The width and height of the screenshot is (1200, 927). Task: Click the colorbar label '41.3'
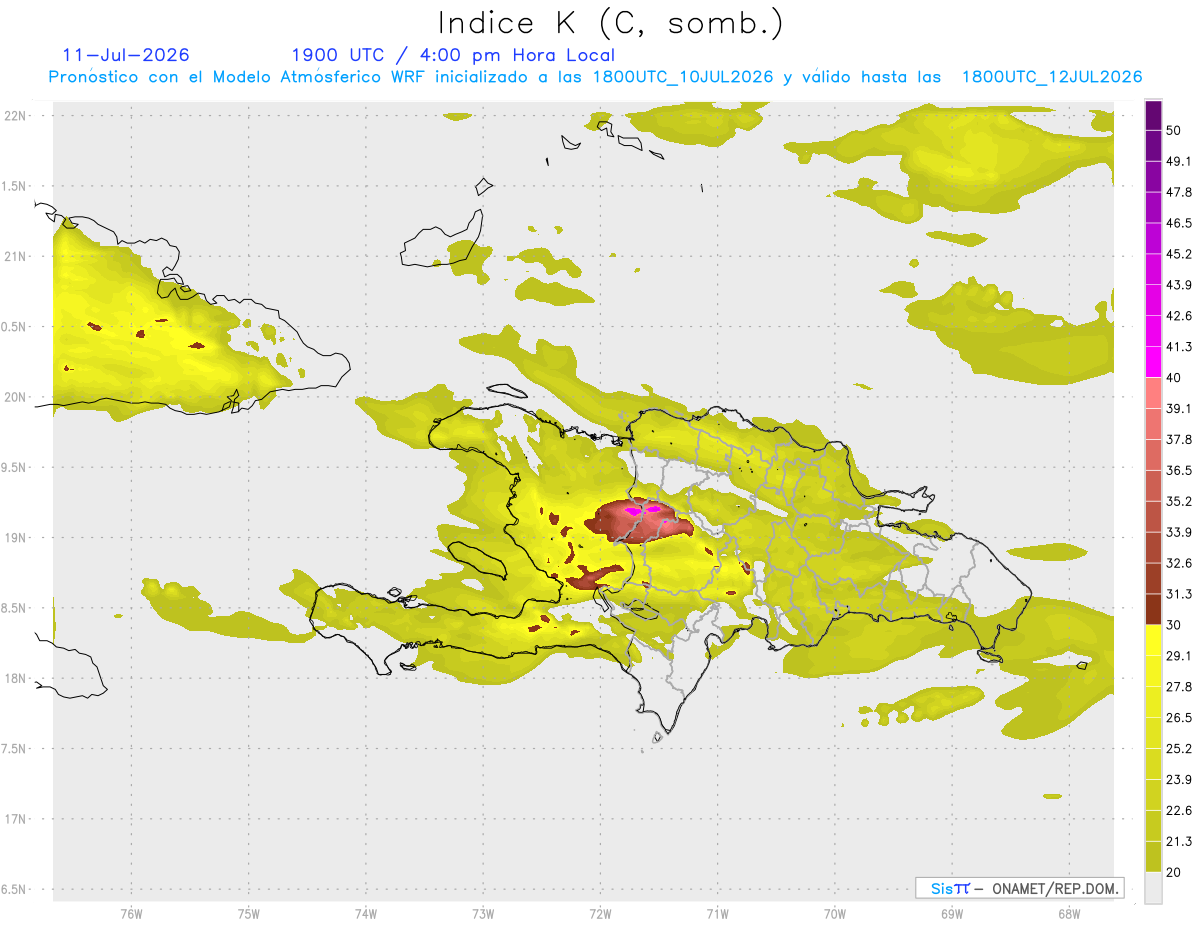pyautogui.click(x=1179, y=347)
